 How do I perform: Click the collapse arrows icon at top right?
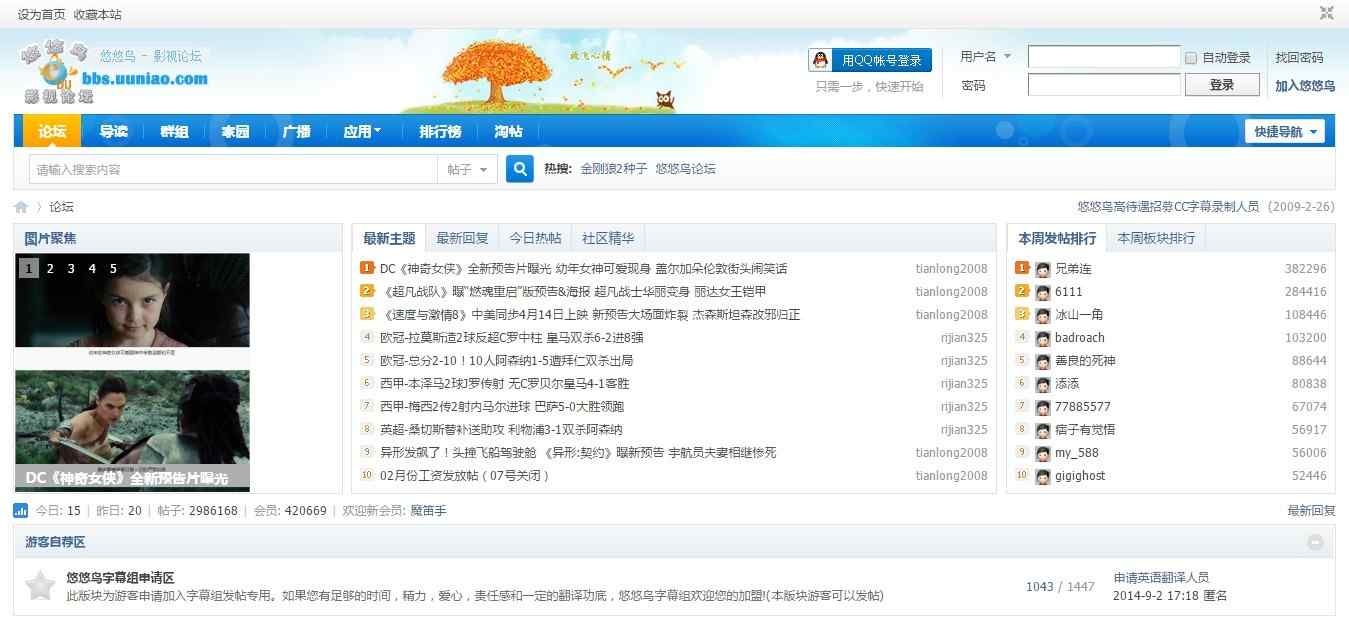(x=1327, y=13)
